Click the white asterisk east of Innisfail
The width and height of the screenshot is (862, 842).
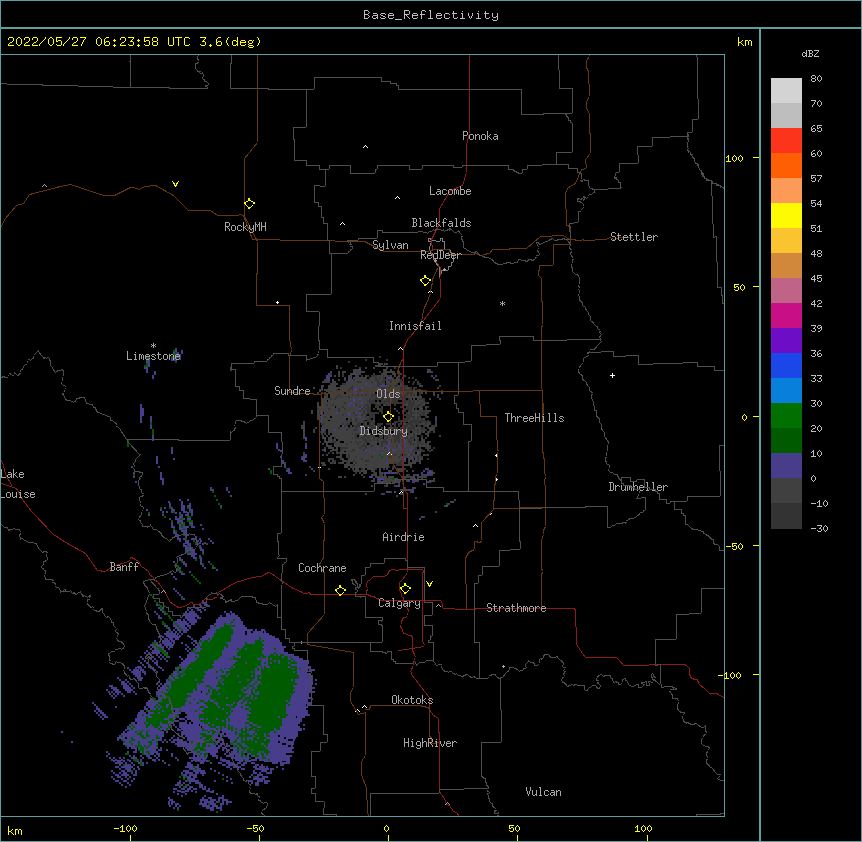pyautogui.click(x=502, y=303)
